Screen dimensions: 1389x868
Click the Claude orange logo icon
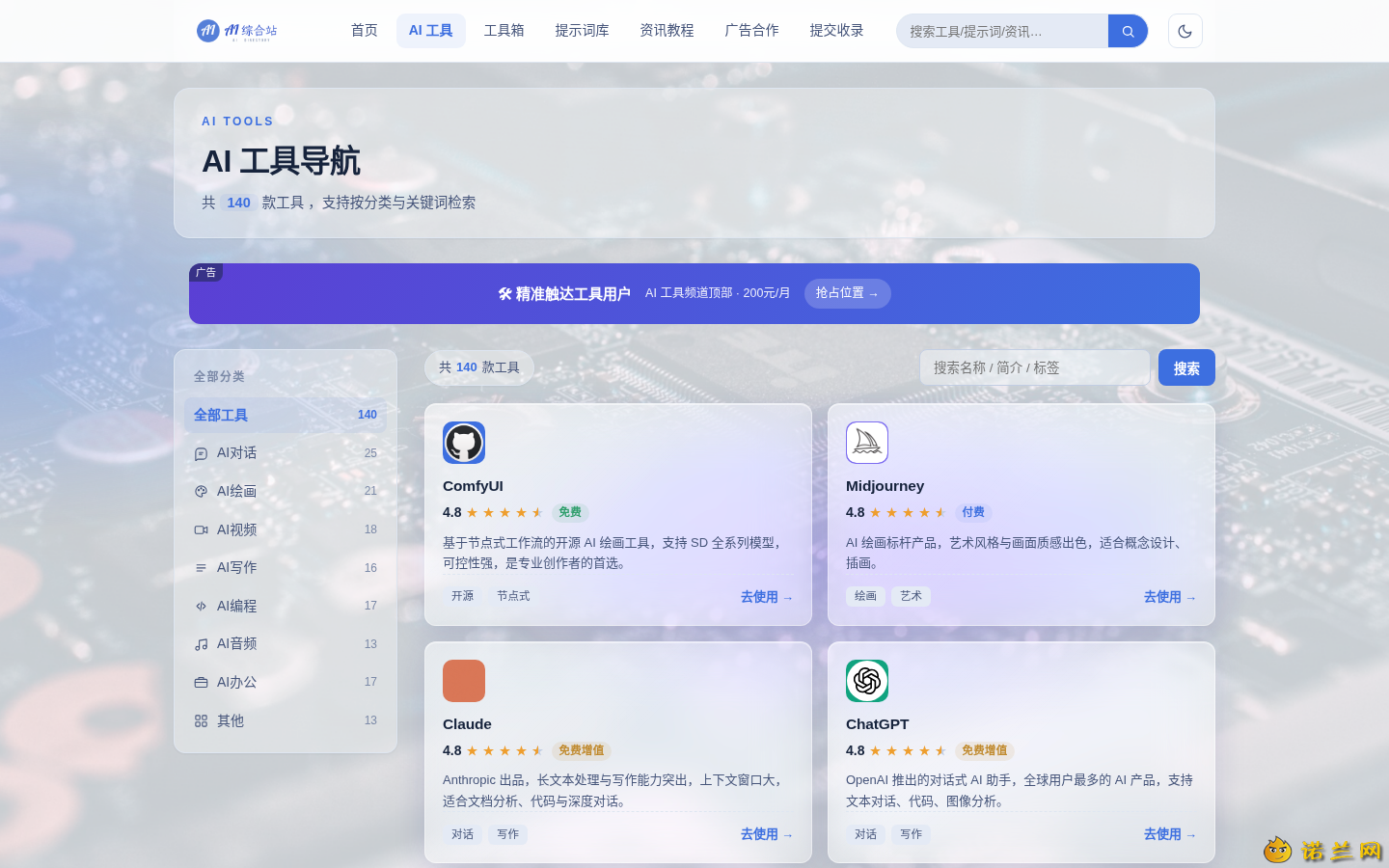(464, 681)
